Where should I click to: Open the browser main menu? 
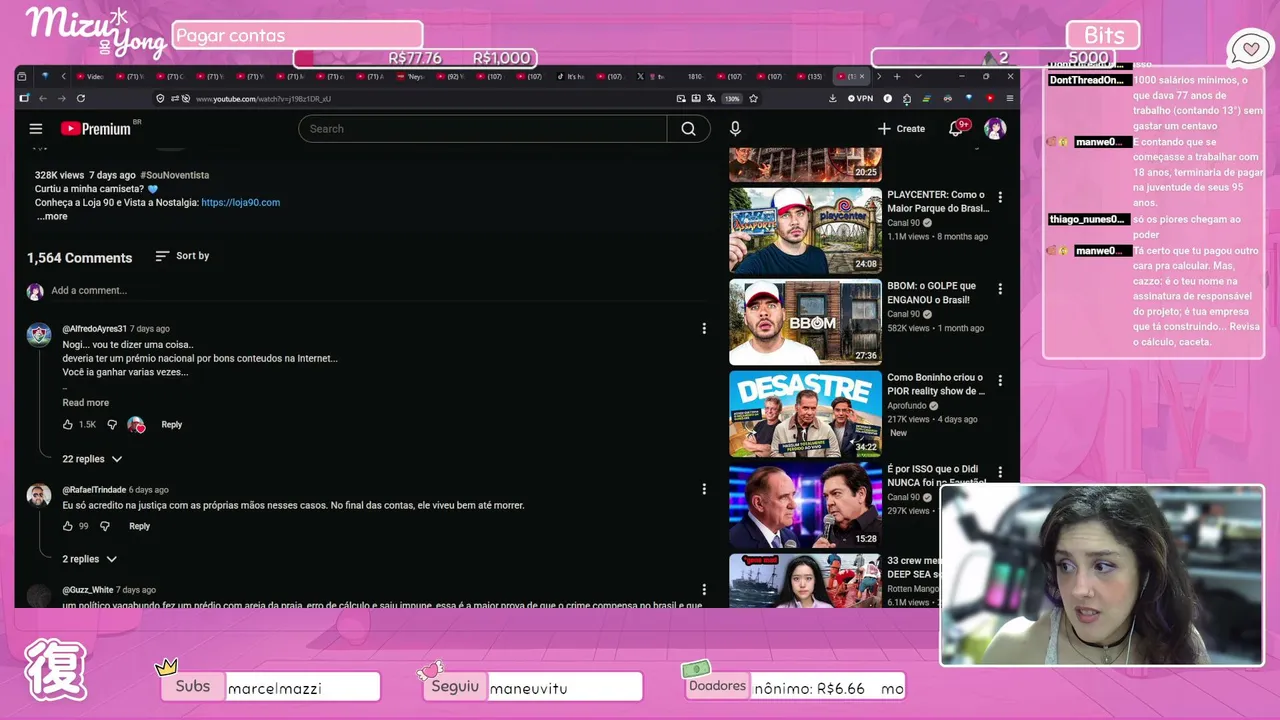(1010, 98)
